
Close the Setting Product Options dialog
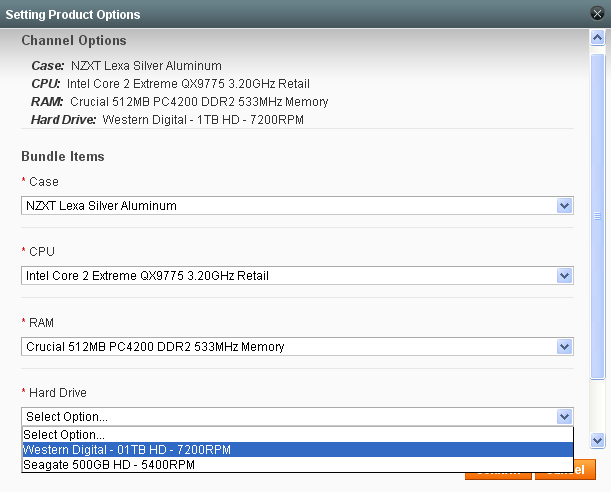tap(597, 14)
